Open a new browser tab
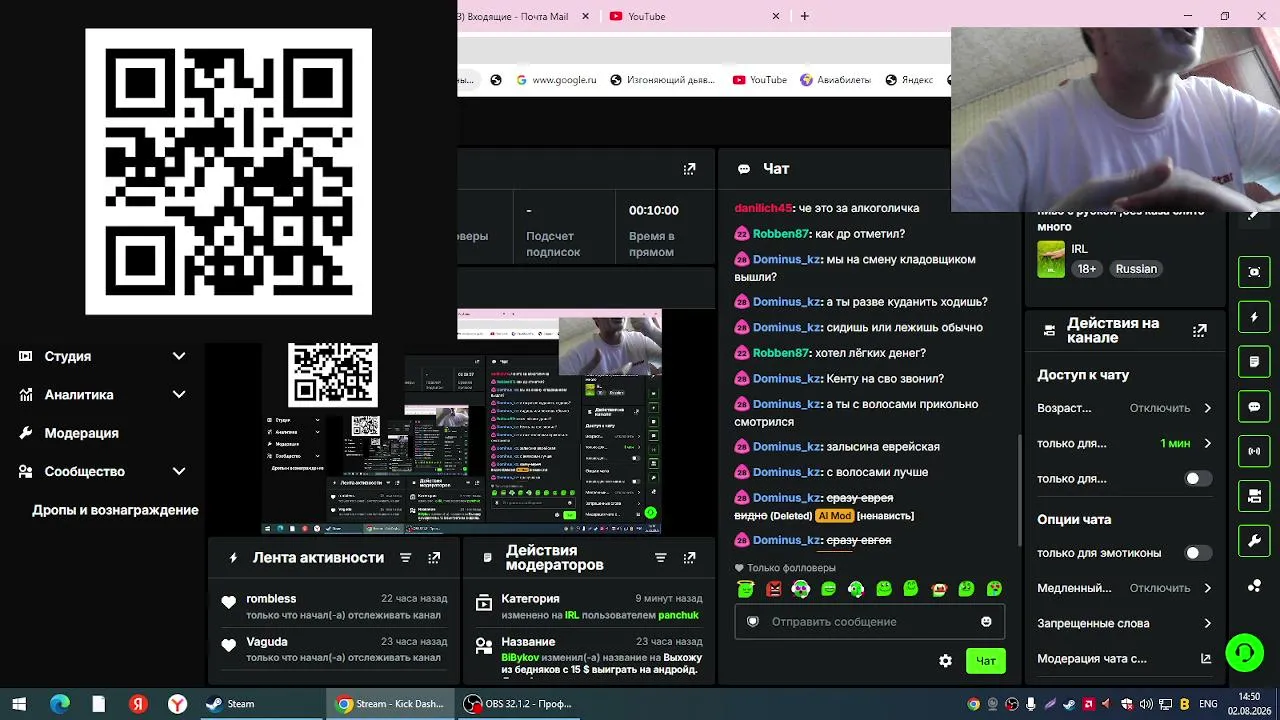The height and width of the screenshot is (720, 1280). point(804,16)
